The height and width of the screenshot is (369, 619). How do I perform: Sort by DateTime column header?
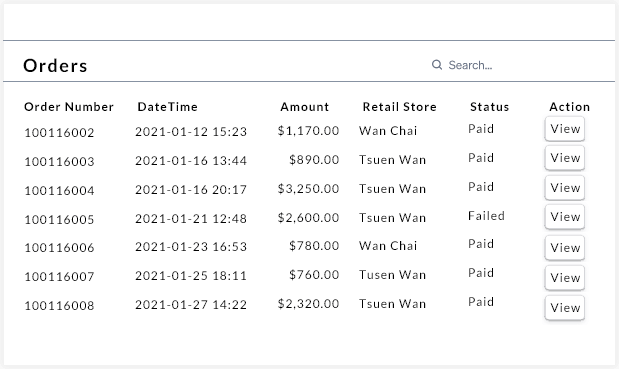coord(167,107)
